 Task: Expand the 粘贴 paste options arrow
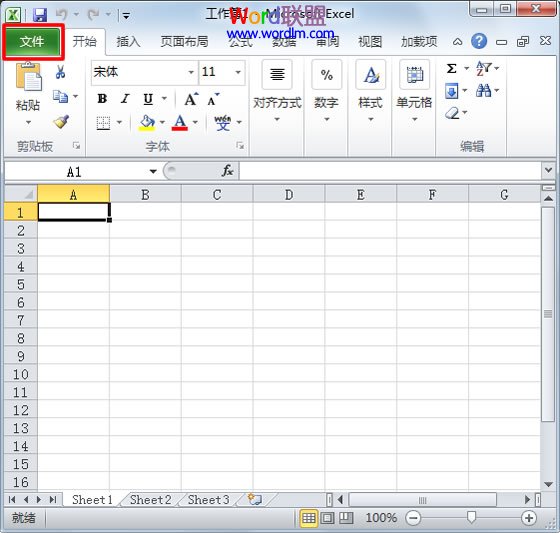(28, 123)
